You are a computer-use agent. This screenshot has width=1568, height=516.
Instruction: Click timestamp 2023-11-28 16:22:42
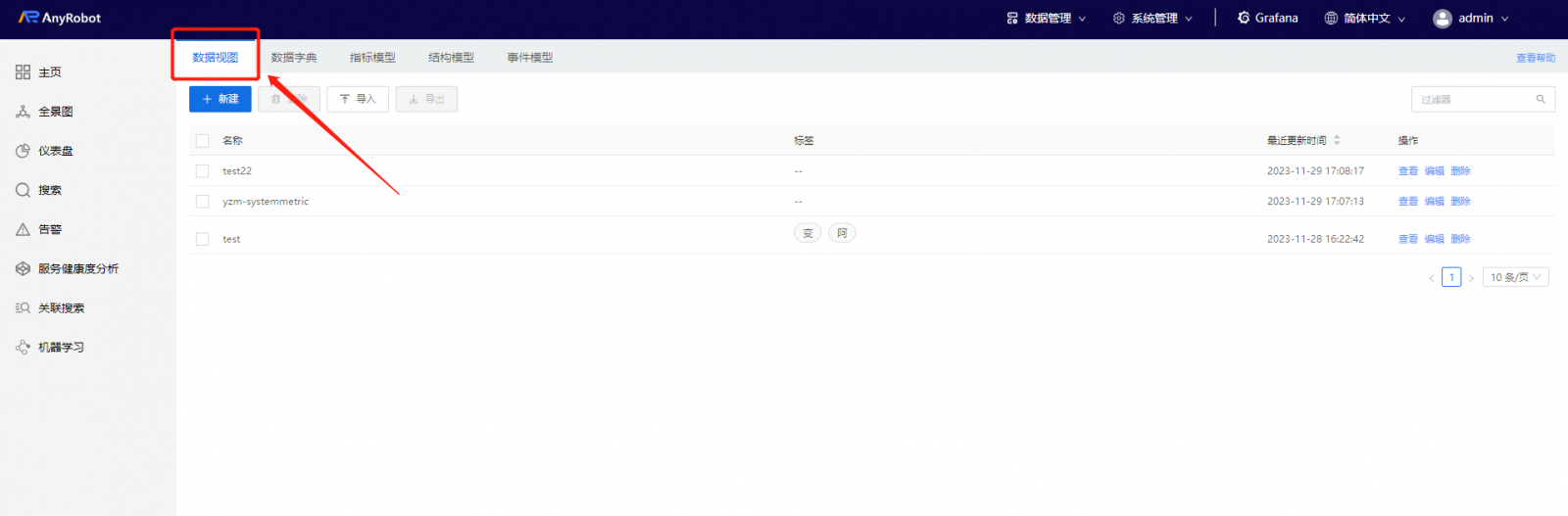1315,239
